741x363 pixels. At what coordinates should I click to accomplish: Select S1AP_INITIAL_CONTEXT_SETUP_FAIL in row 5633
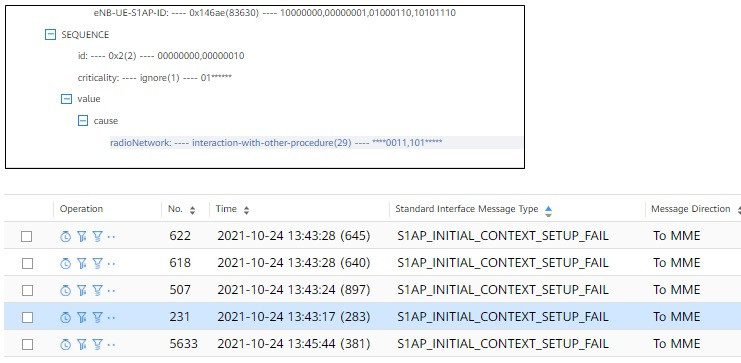pos(503,344)
